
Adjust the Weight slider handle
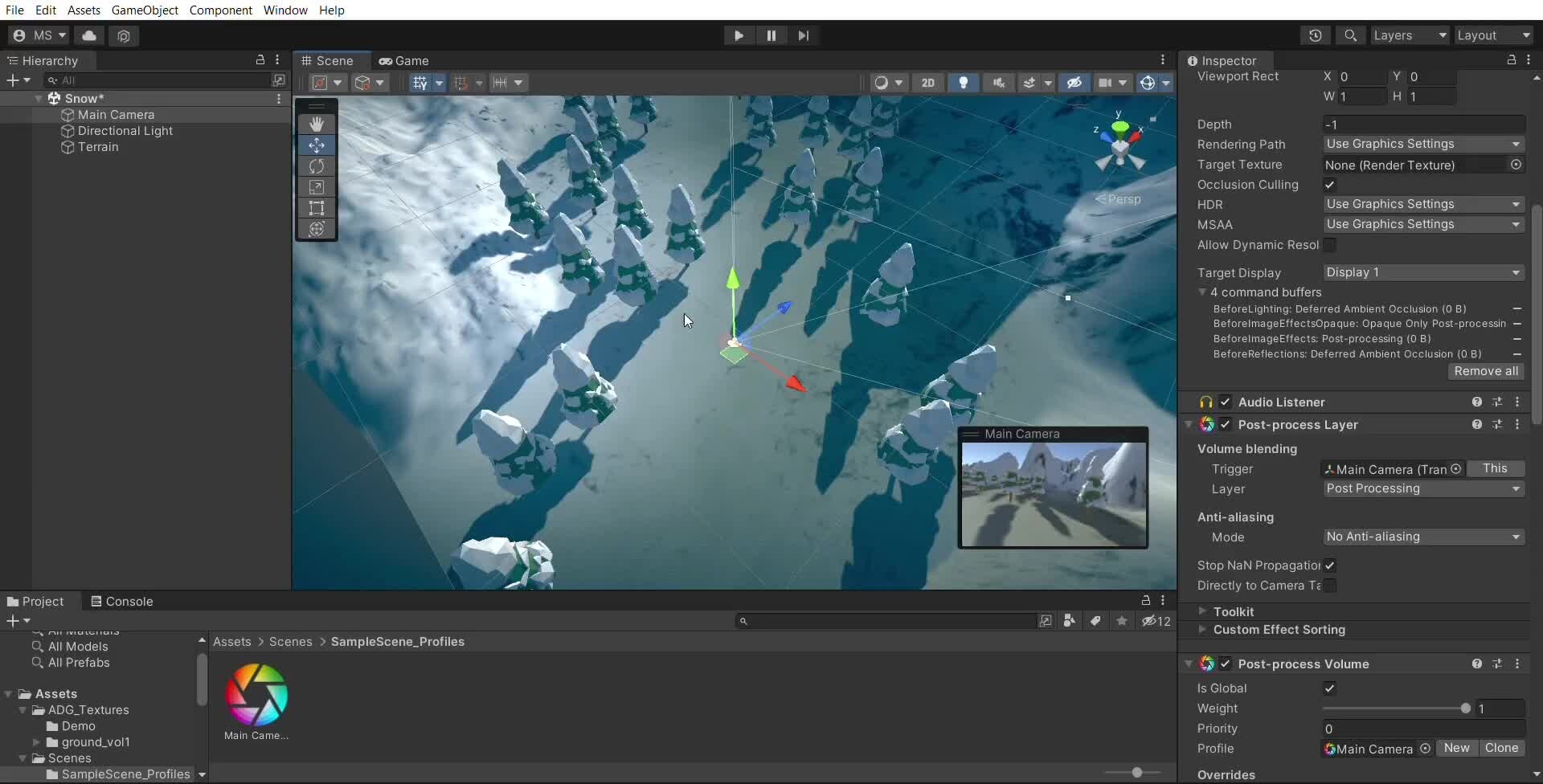(1465, 708)
